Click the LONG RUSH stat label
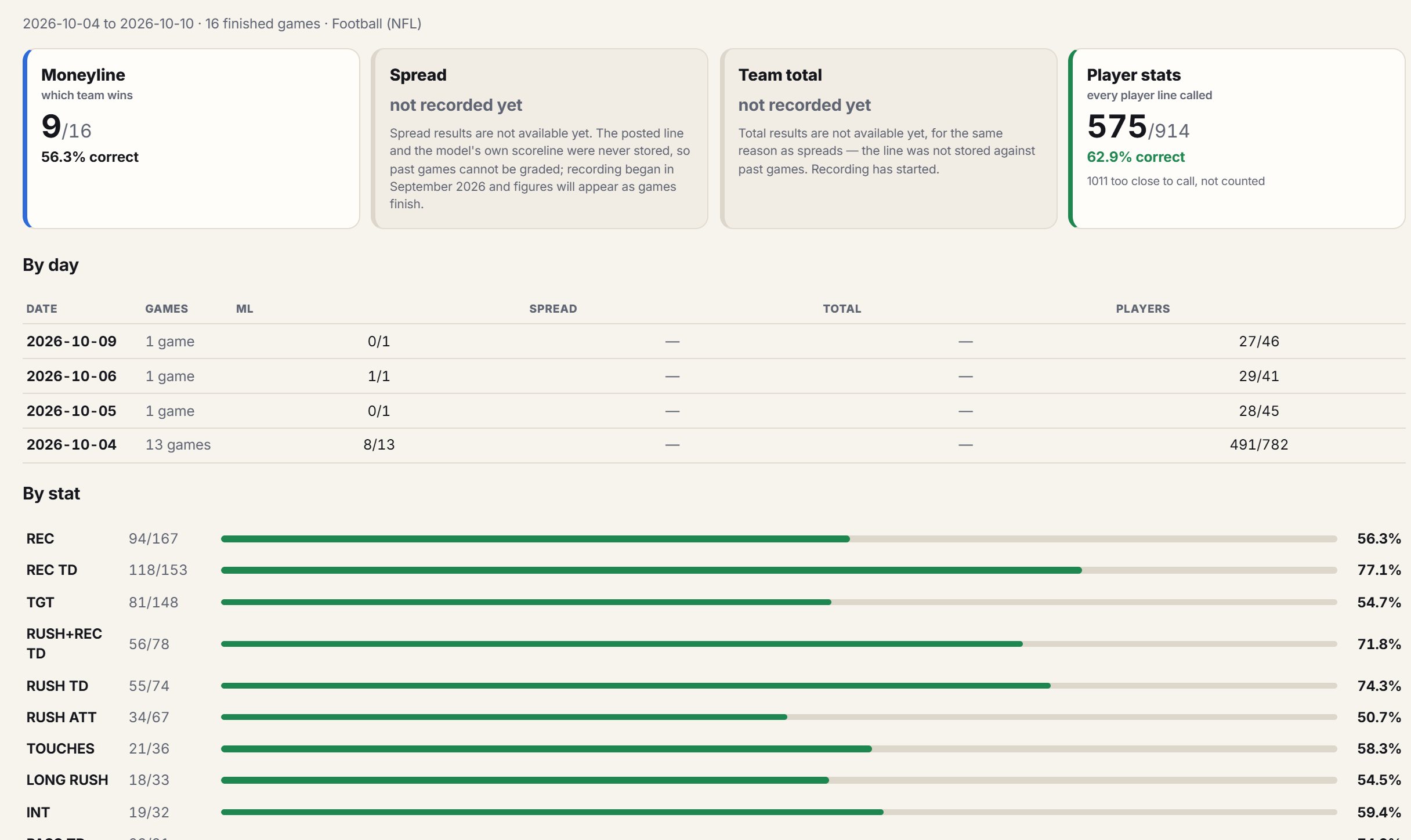This screenshot has width=1411, height=840. [67, 780]
